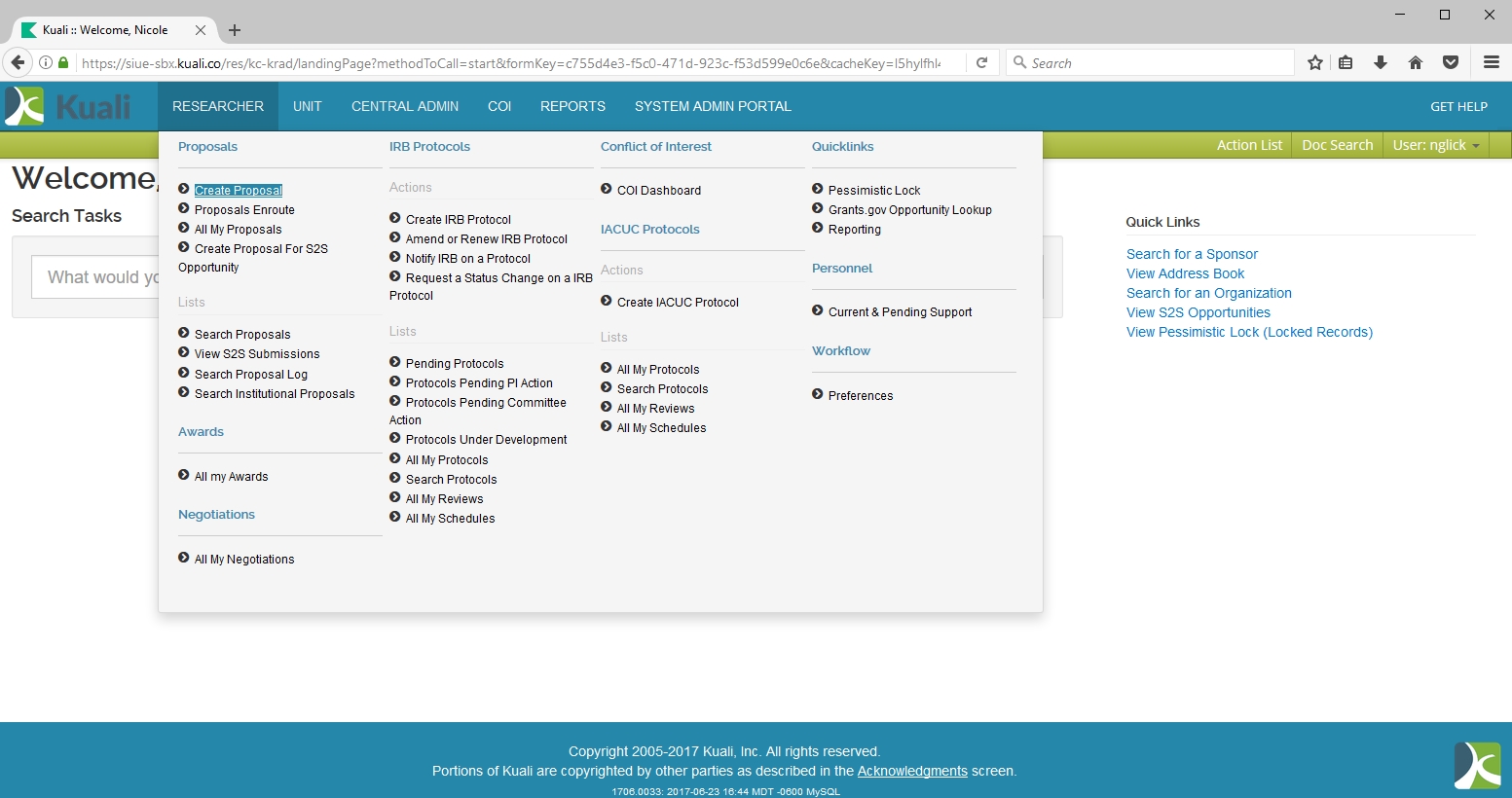Open the Firefox downloads arrow icon

click(x=1381, y=63)
